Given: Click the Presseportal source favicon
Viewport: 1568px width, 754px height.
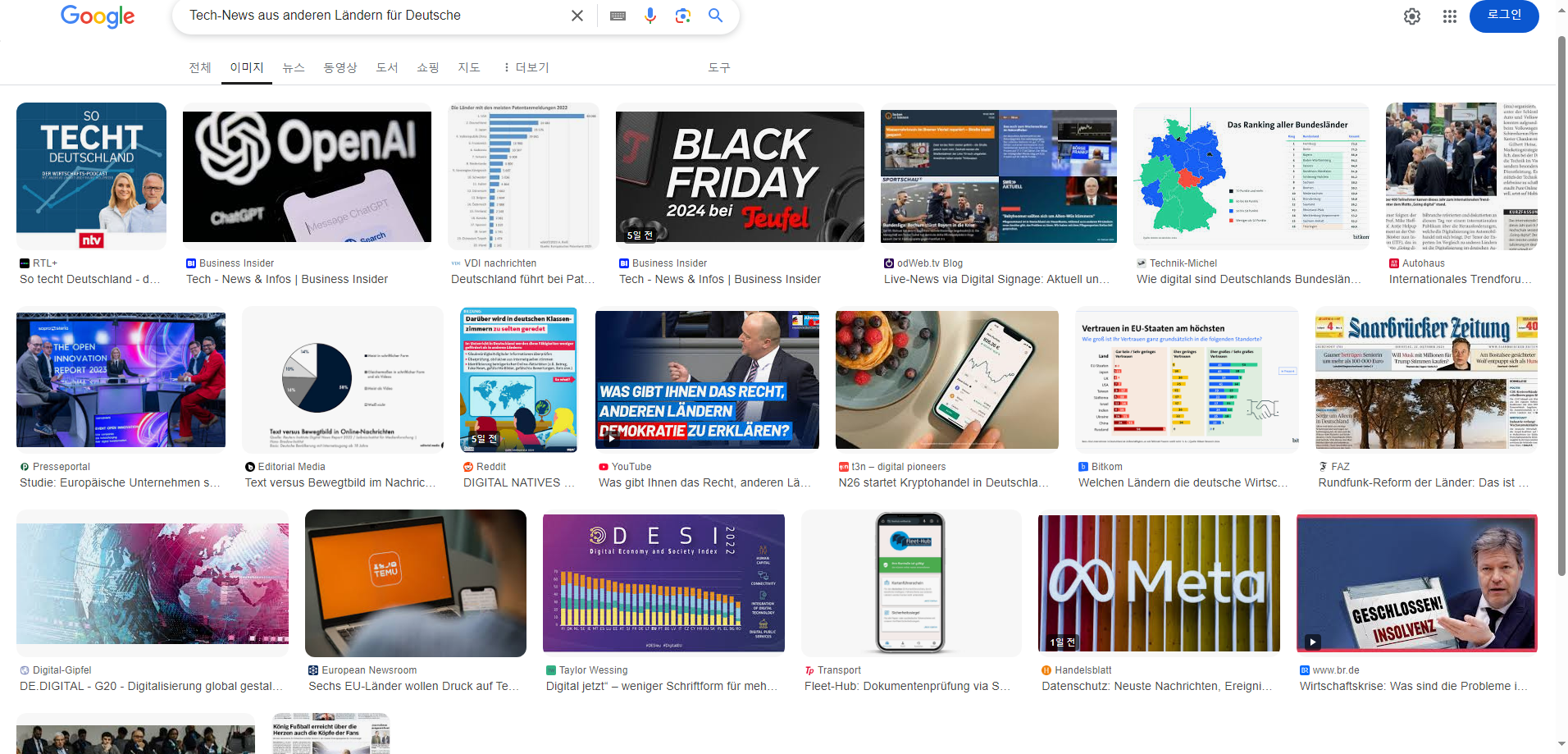Looking at the screenshot, I should pos(25,467).
